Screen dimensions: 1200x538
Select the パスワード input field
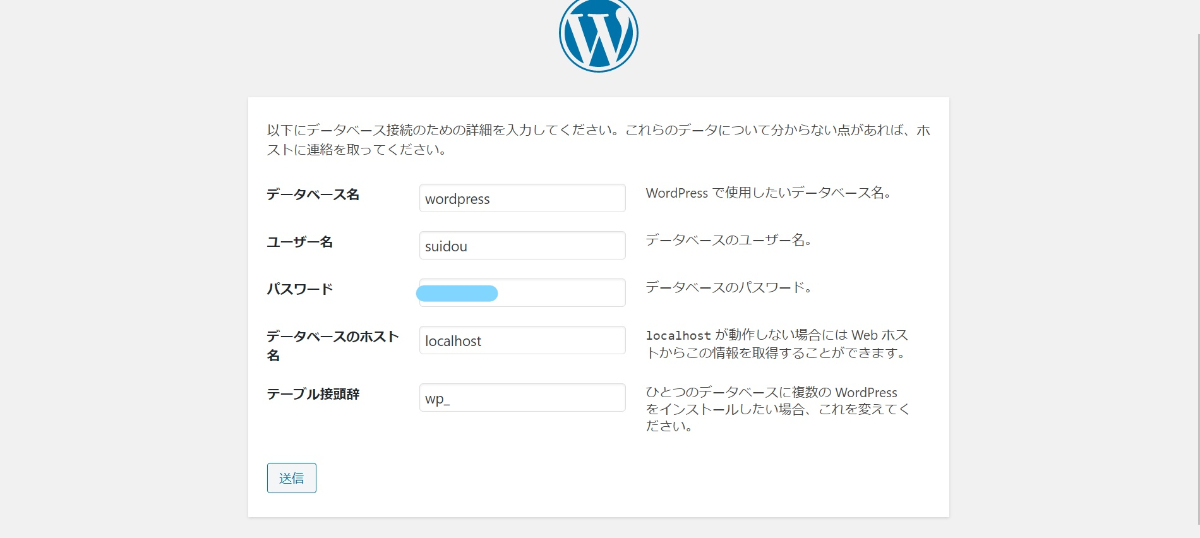point(522,293)
